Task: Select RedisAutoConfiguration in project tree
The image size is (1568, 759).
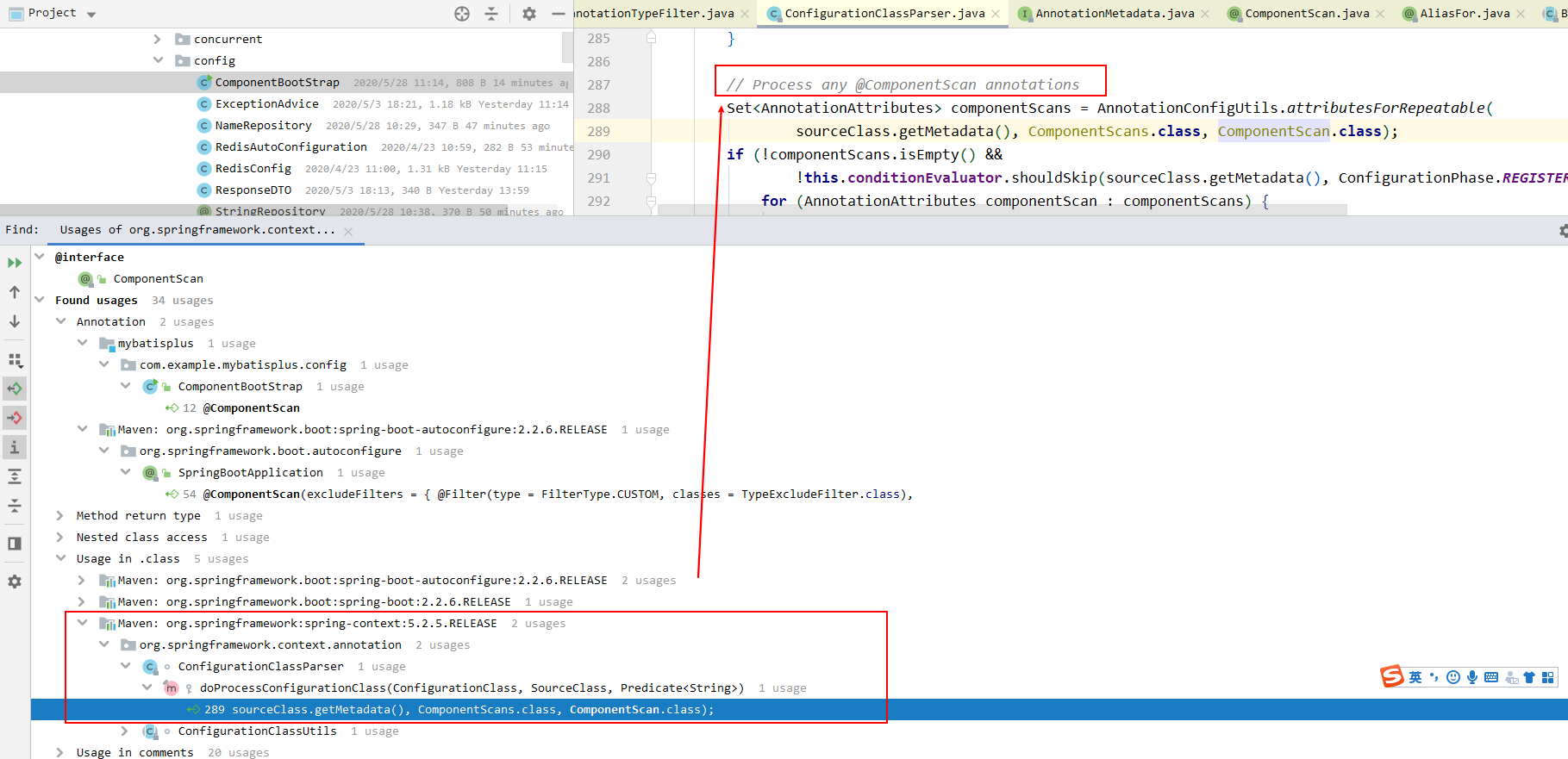Action: (290, 146)
